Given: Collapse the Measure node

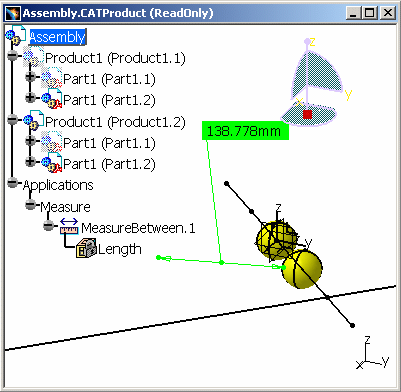Looking at the screenshot, I should 30,204.
